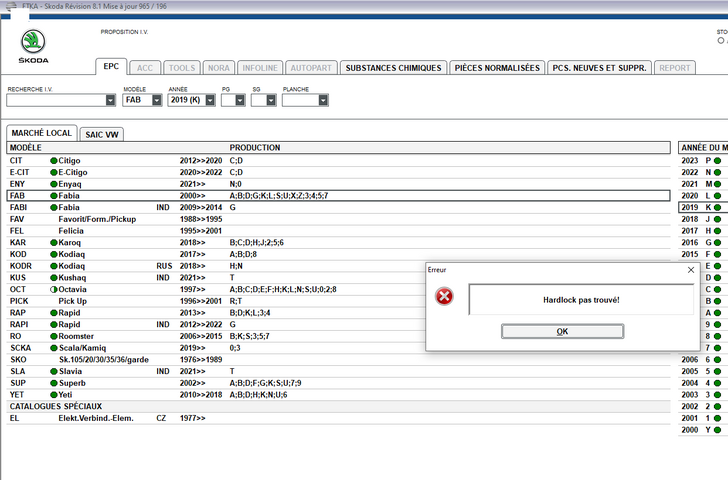Select the E-Citigo row

338,172
